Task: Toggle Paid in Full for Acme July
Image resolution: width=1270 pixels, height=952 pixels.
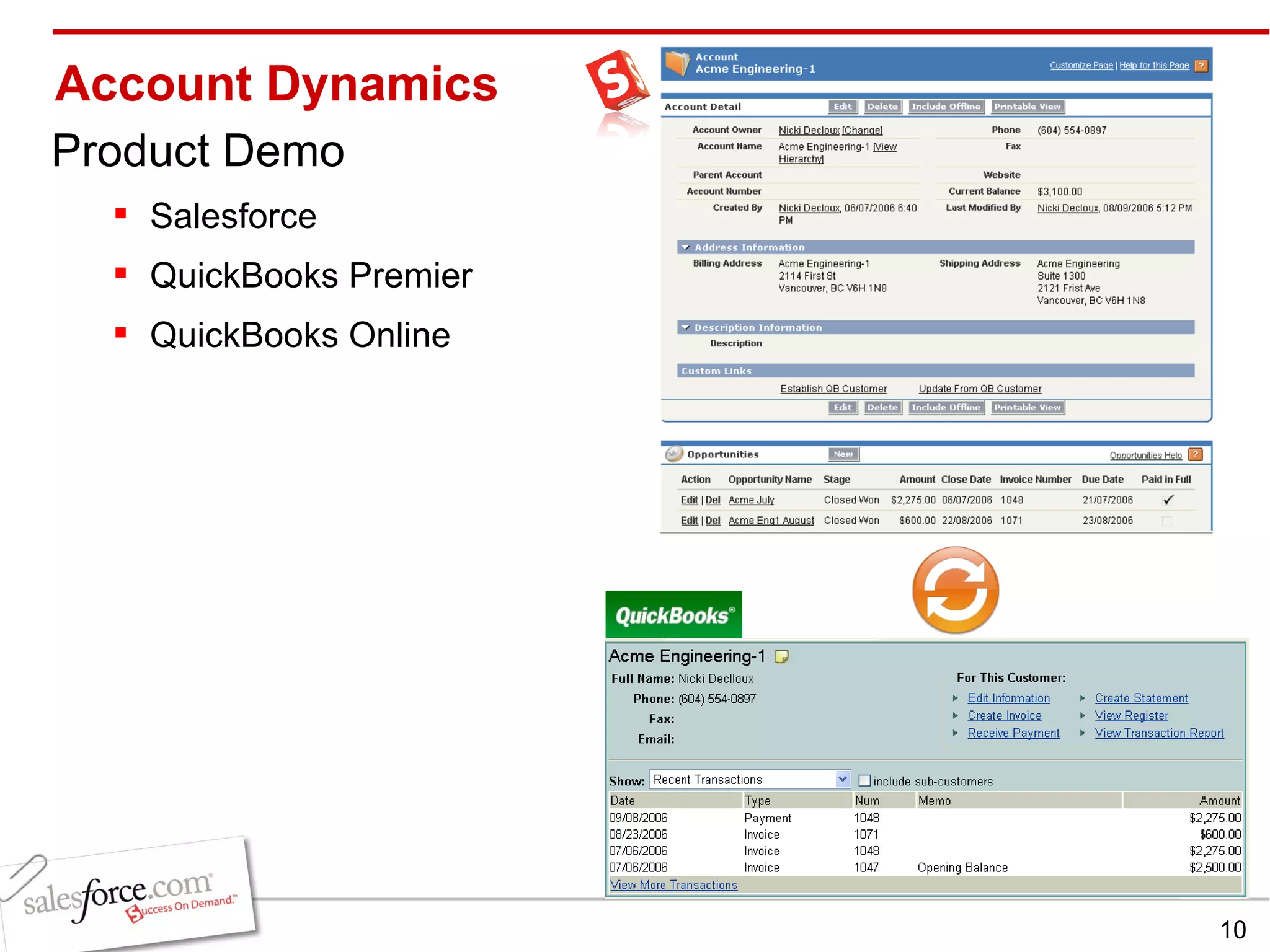Action: 1168,500
